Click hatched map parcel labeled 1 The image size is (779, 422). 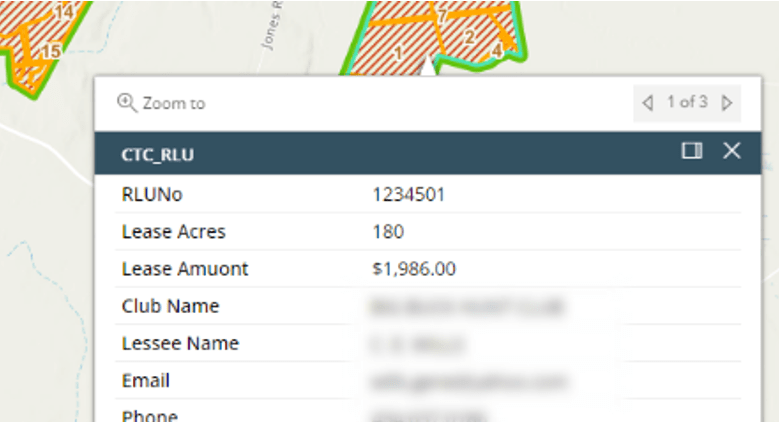[x=398, y=52]
